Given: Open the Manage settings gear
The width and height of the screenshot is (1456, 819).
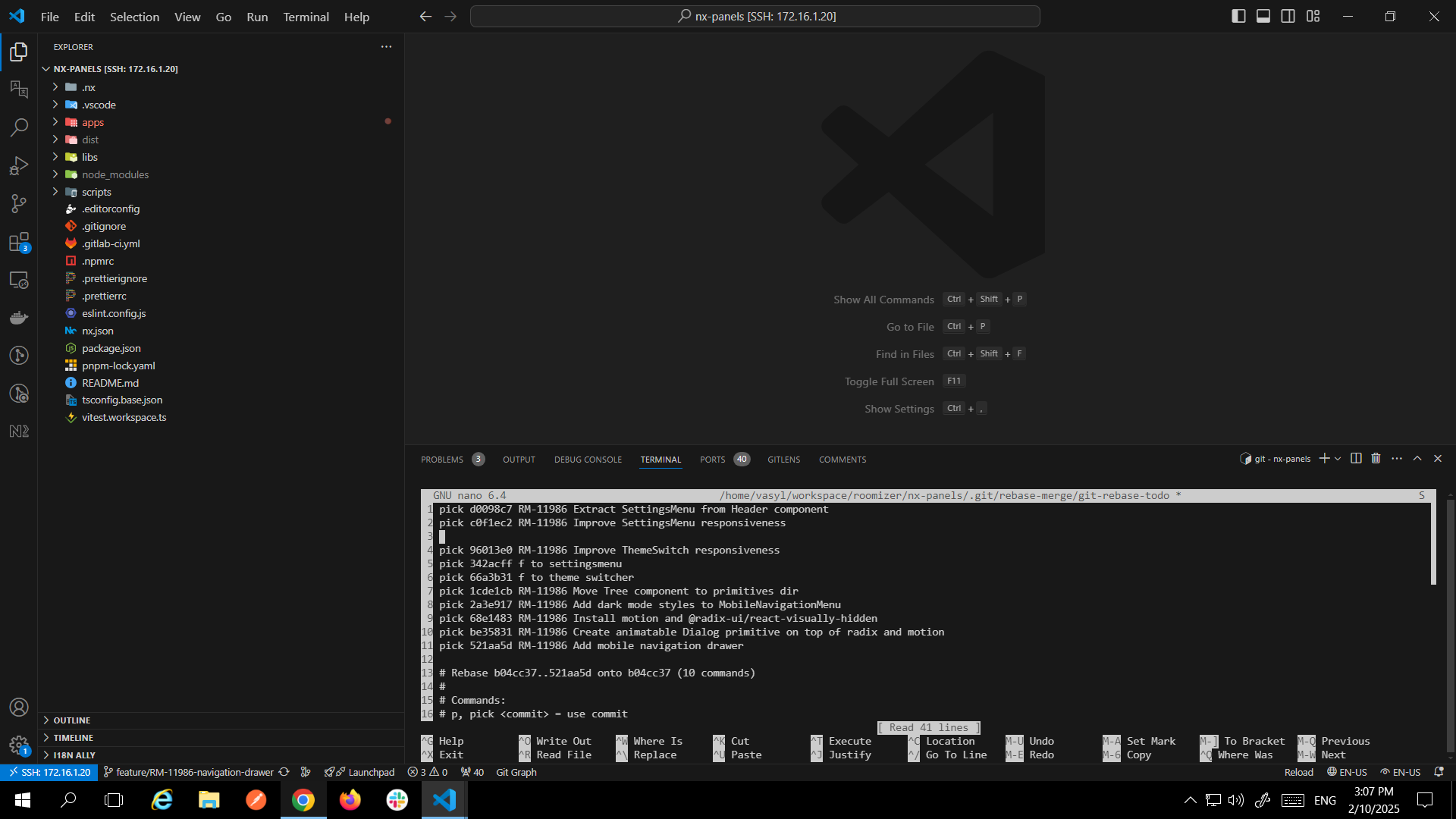Looking at the screenshot, I should 19,745.
